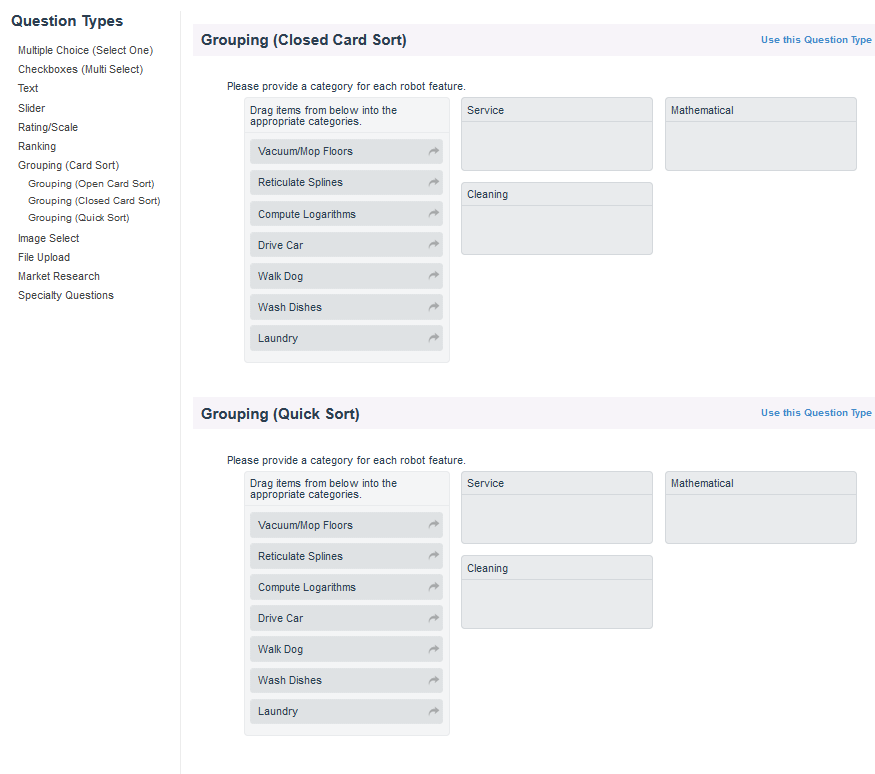Click the Service category box in Closed Card Sort
Viewport: 875px width, 774px height.
coord(556,145)
